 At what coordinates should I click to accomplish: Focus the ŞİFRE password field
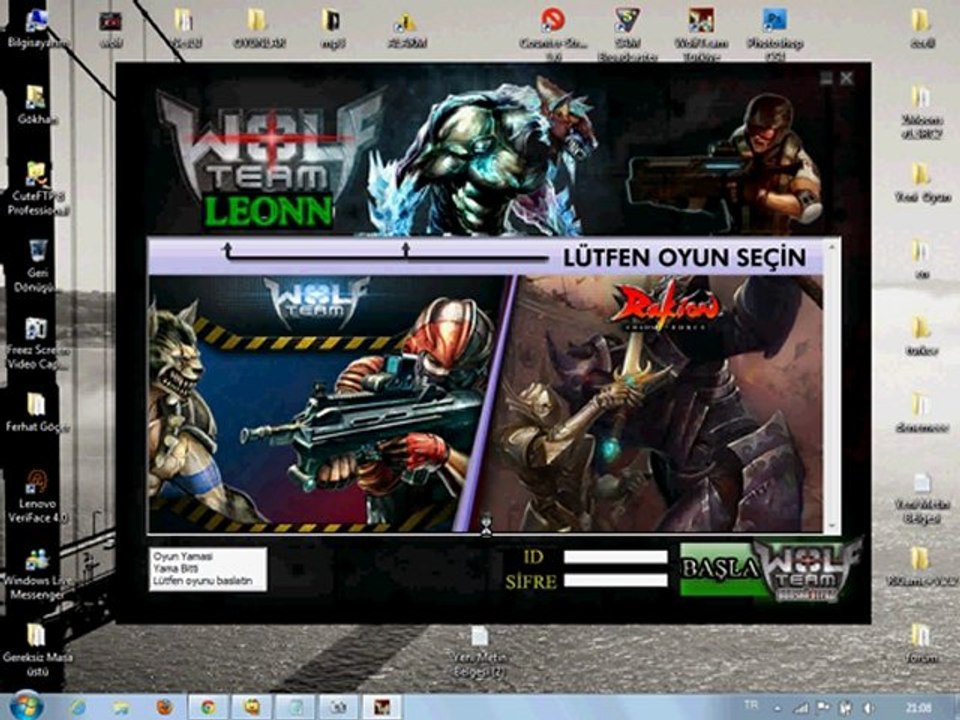tap(615, 580)
